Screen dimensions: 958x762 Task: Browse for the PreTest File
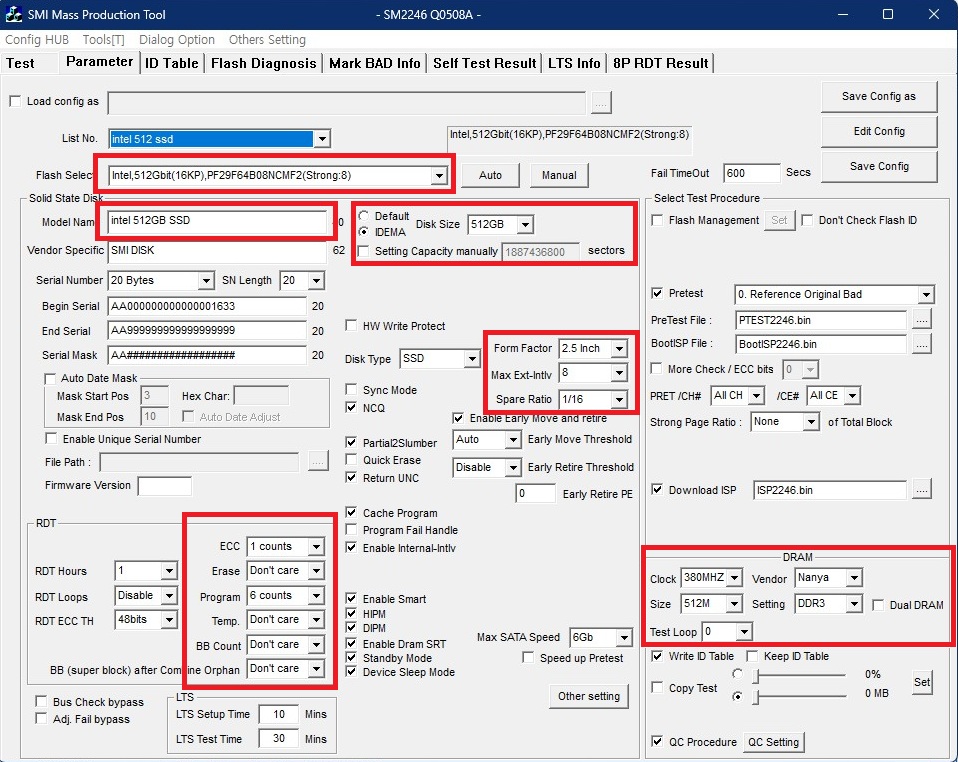tap(922, 320)
